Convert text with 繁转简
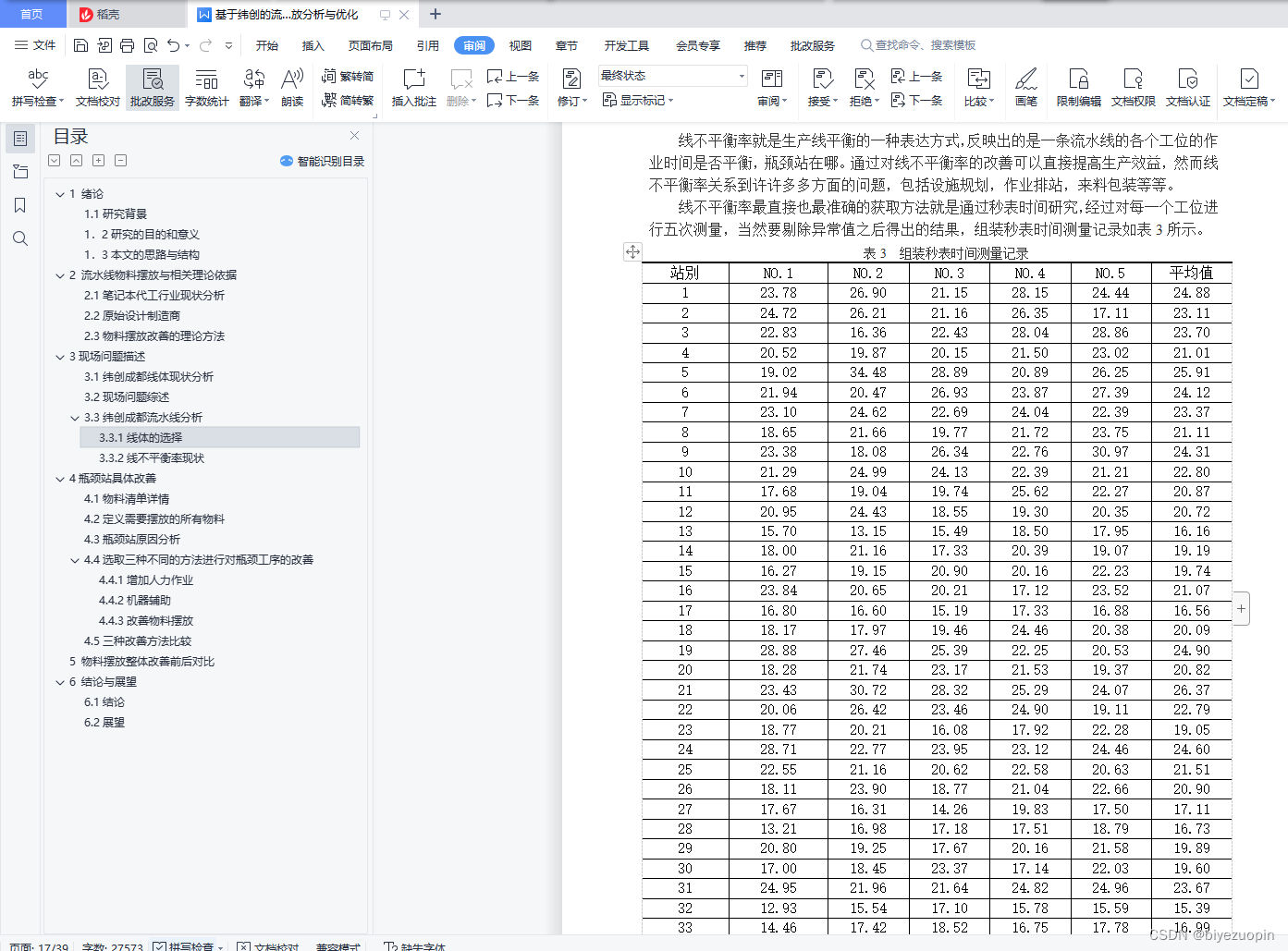Screen dimensions: 1288x951 [x=348, y=77]
